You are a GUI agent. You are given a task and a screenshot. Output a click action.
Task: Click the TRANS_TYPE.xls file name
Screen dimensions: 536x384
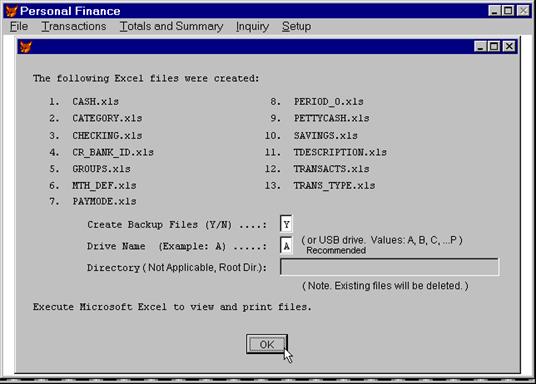tap(334, 186)
